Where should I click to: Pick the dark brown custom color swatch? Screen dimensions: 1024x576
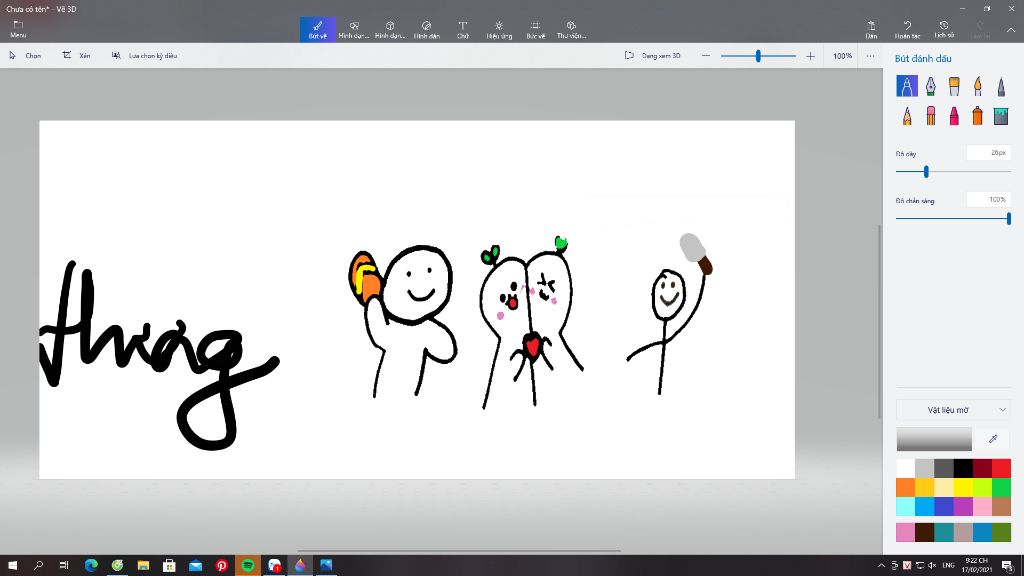[x=924, y=532]
